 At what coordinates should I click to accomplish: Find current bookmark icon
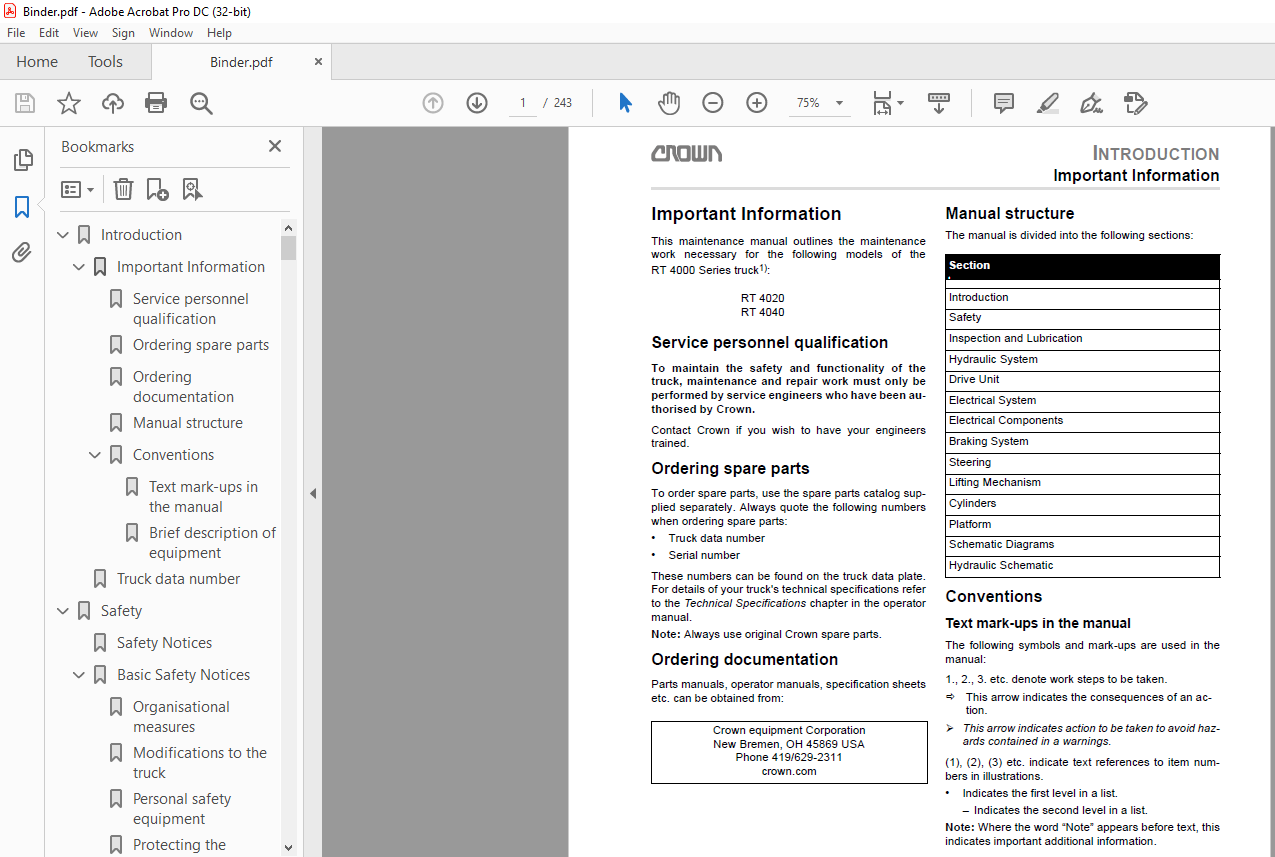click(193, 189)
